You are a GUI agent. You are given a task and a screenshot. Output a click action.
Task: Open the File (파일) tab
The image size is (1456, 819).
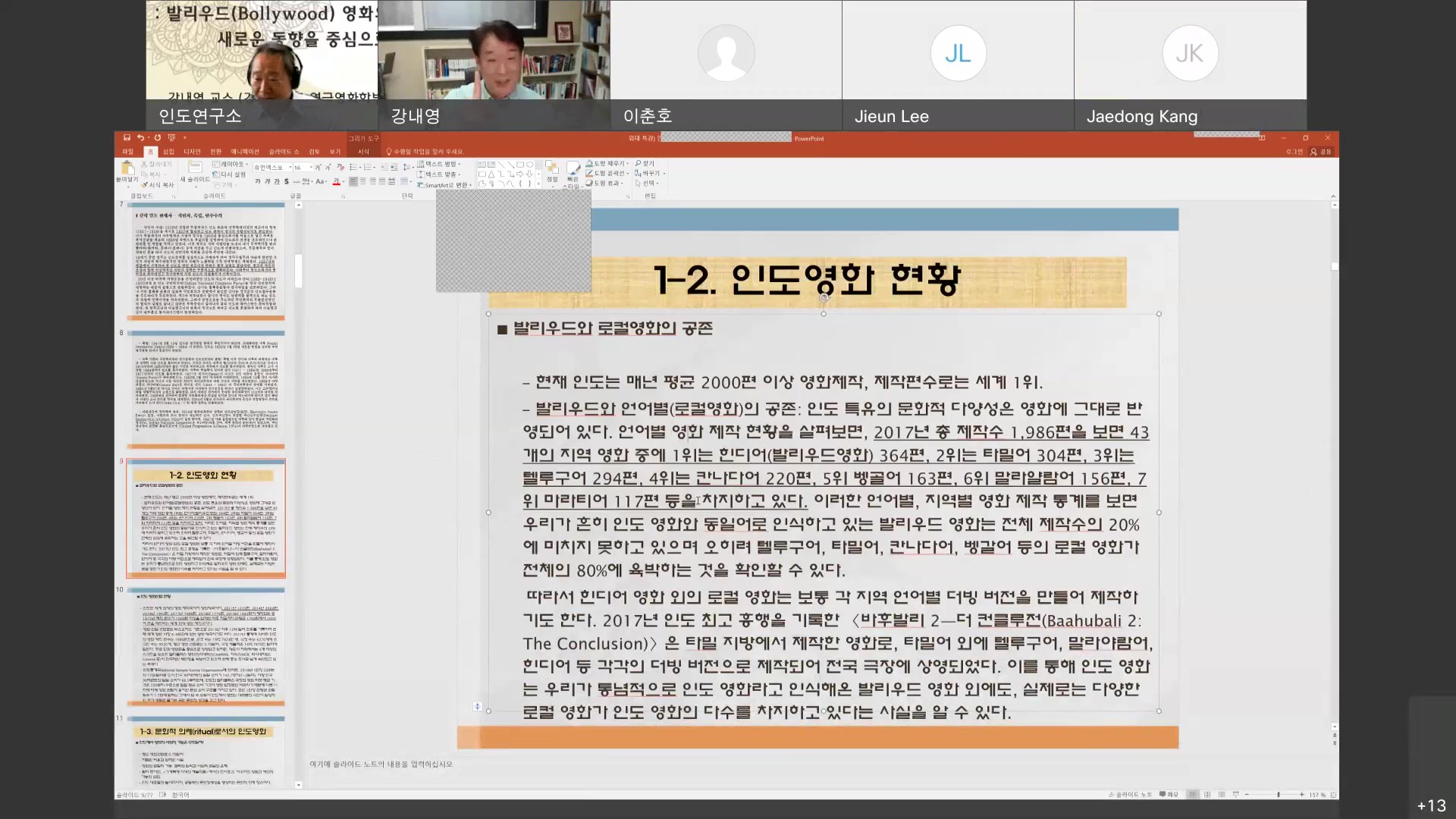point(127,151)
